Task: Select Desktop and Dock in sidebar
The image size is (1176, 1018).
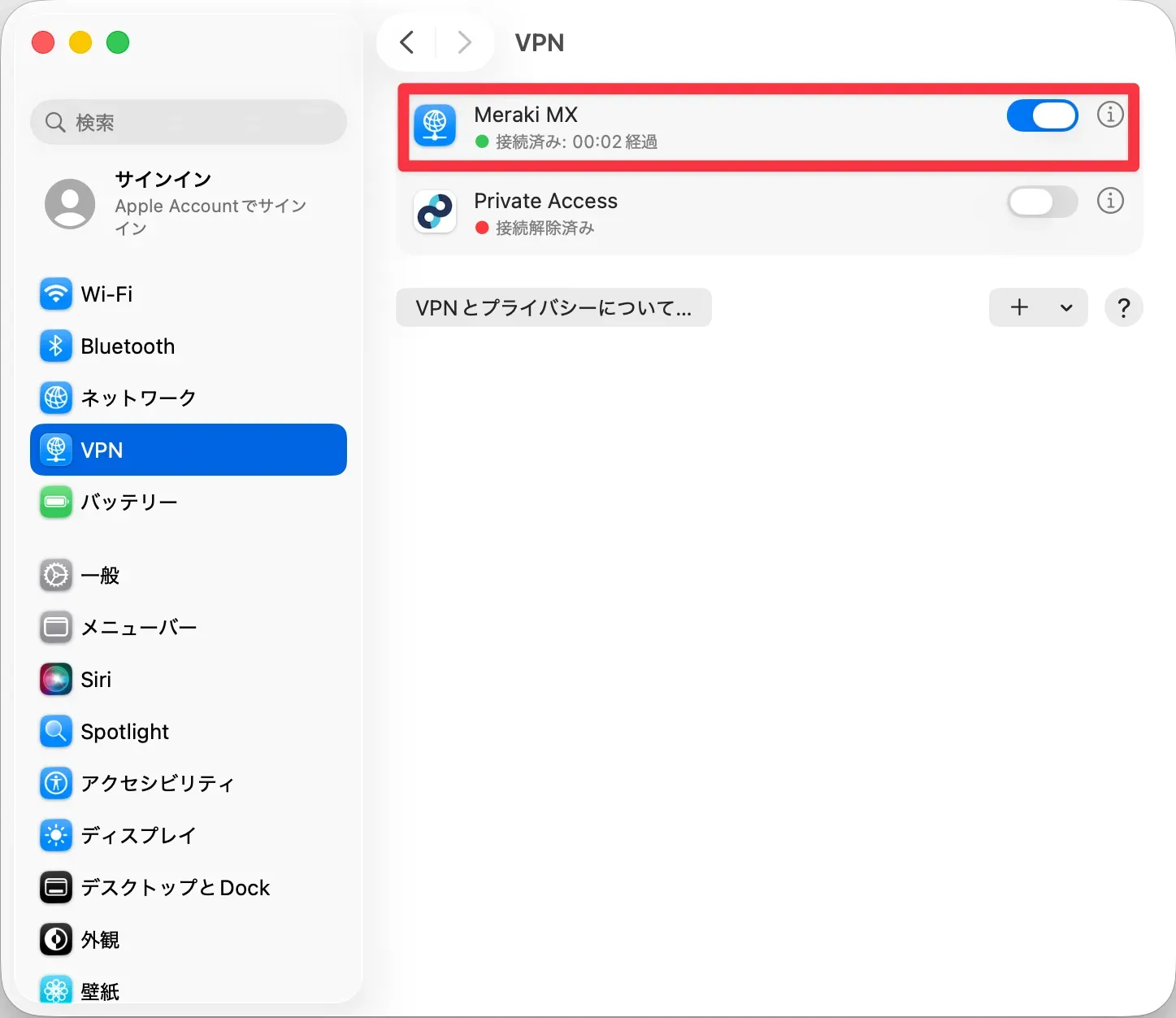Action: (175, 888)
